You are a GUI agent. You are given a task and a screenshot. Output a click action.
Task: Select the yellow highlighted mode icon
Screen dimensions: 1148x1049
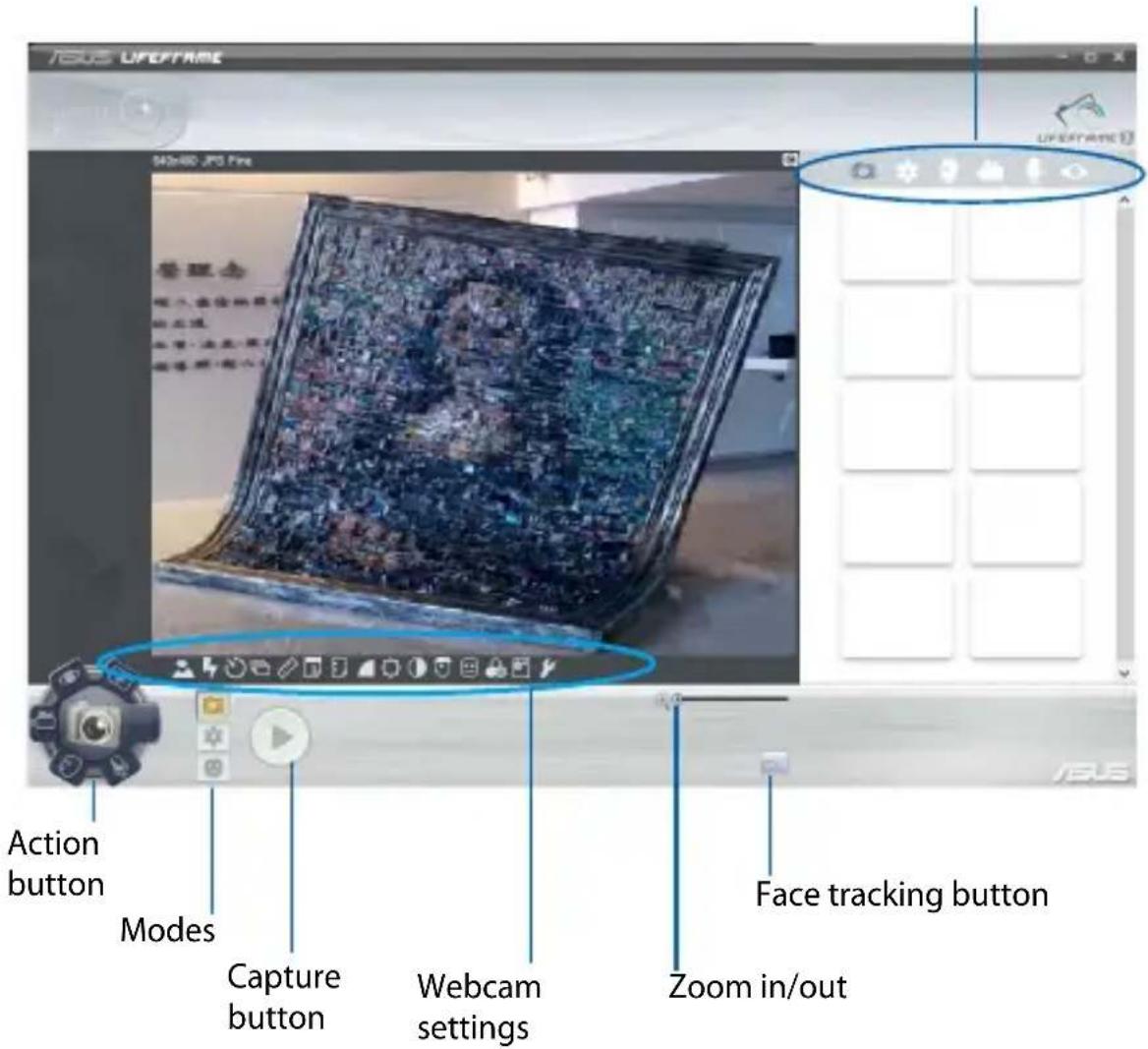click(x=213, y=706)
